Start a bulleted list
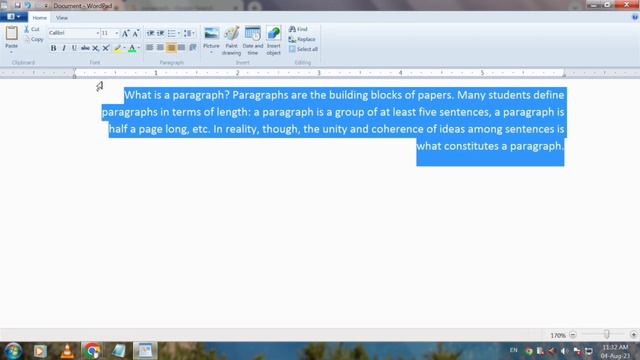The width and height of the screenshot is (640, 360). [171, 33]
